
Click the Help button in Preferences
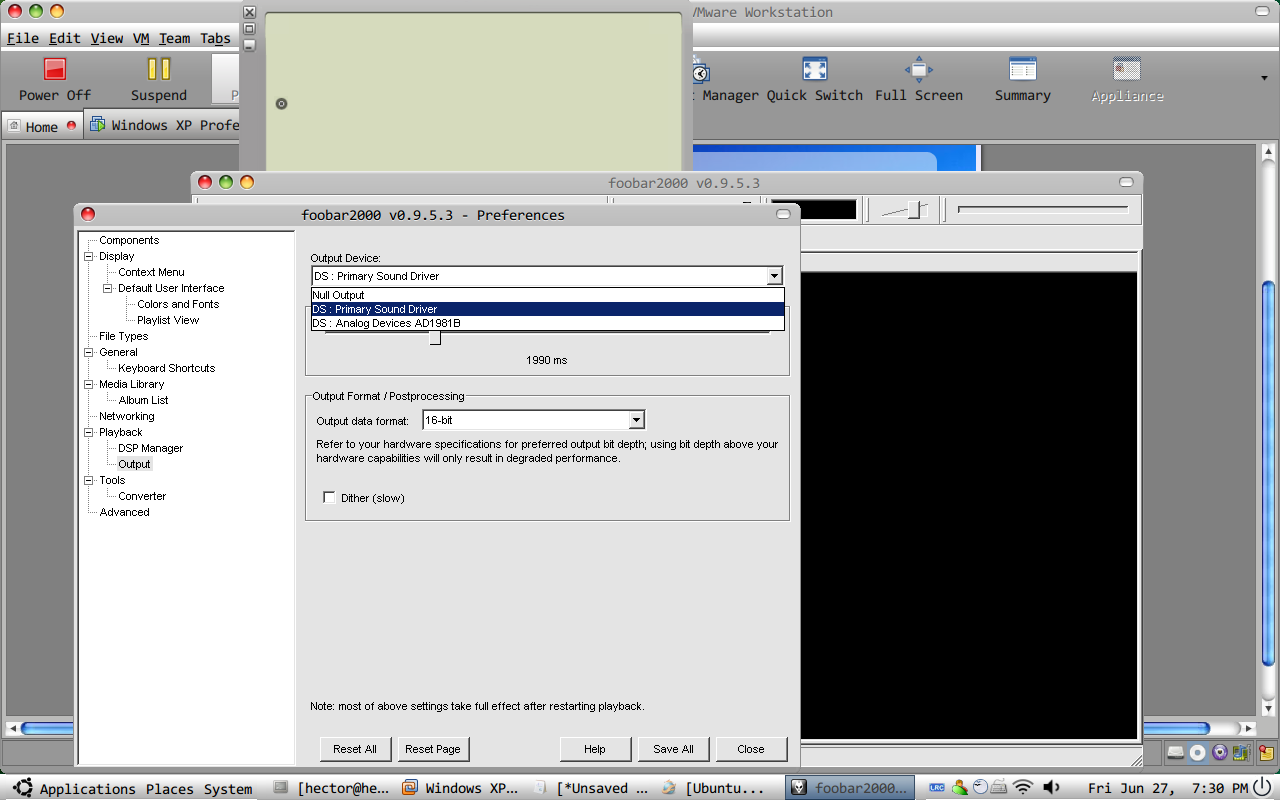pos(595,749)
